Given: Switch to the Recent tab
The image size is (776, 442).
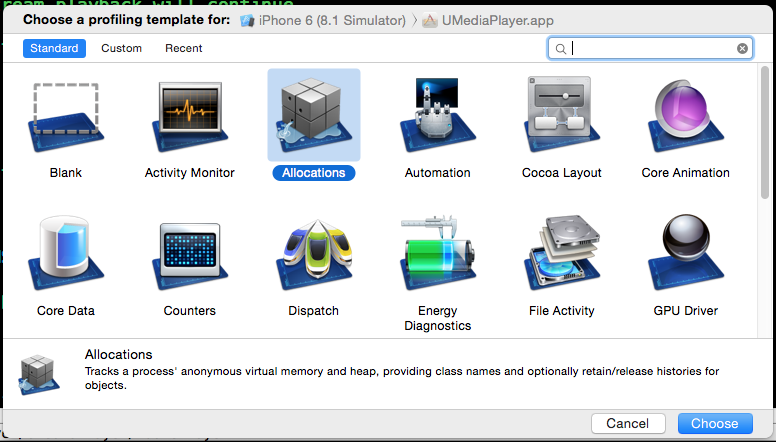Looking at the screenshot, I should click(x=184, y=48).
